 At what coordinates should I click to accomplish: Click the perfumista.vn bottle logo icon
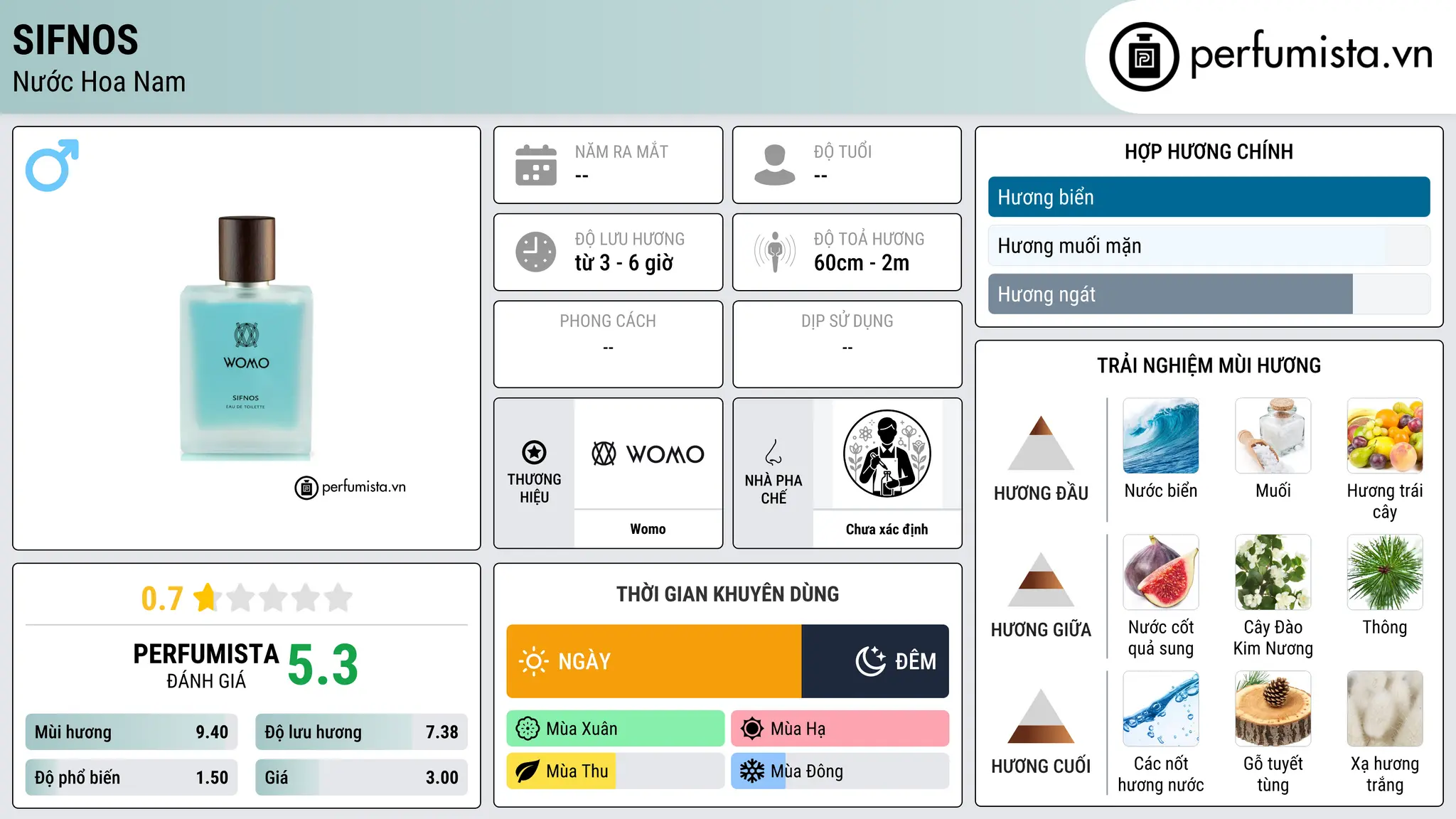(1144, 57)
